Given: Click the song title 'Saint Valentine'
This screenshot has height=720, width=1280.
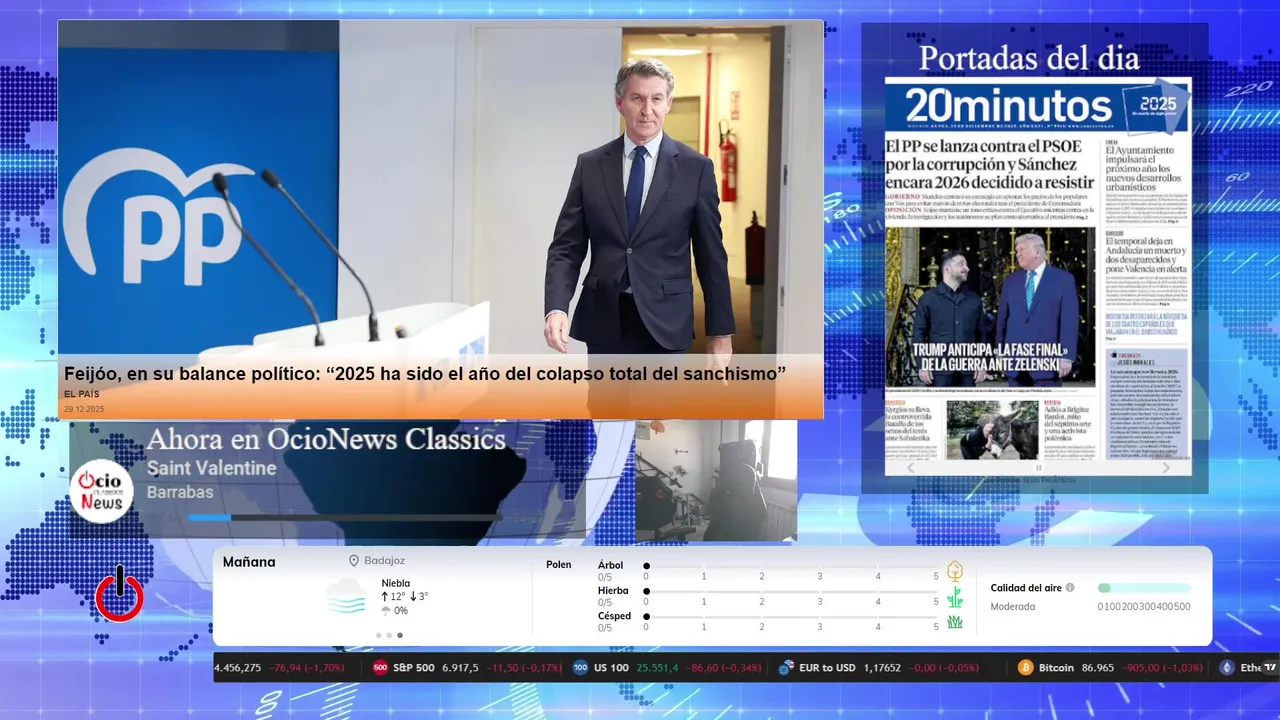Looking at the screenshot, I should click(x=211, y=468).
